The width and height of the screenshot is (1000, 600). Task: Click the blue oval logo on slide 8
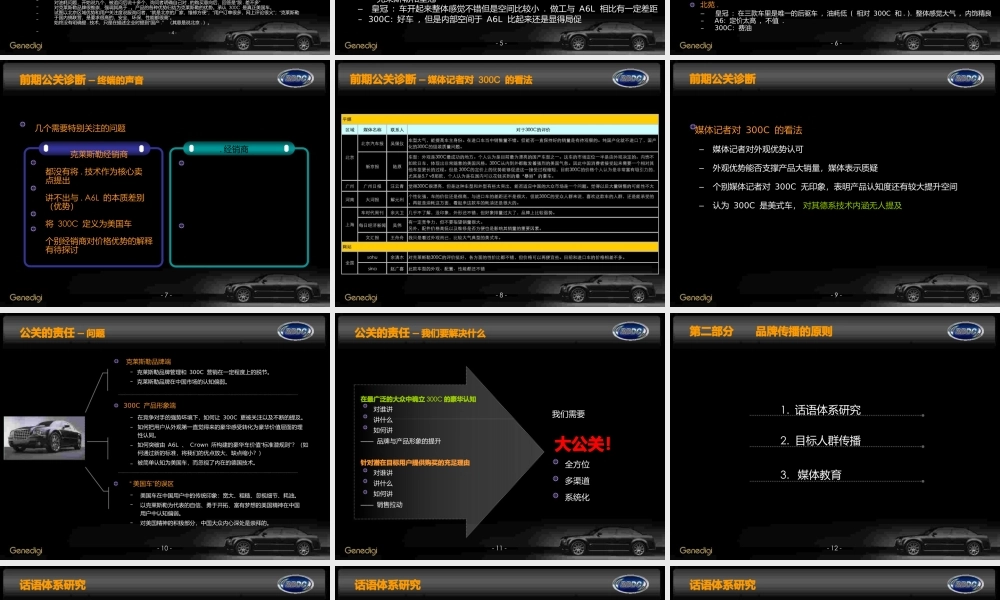(x=630, y=78)
